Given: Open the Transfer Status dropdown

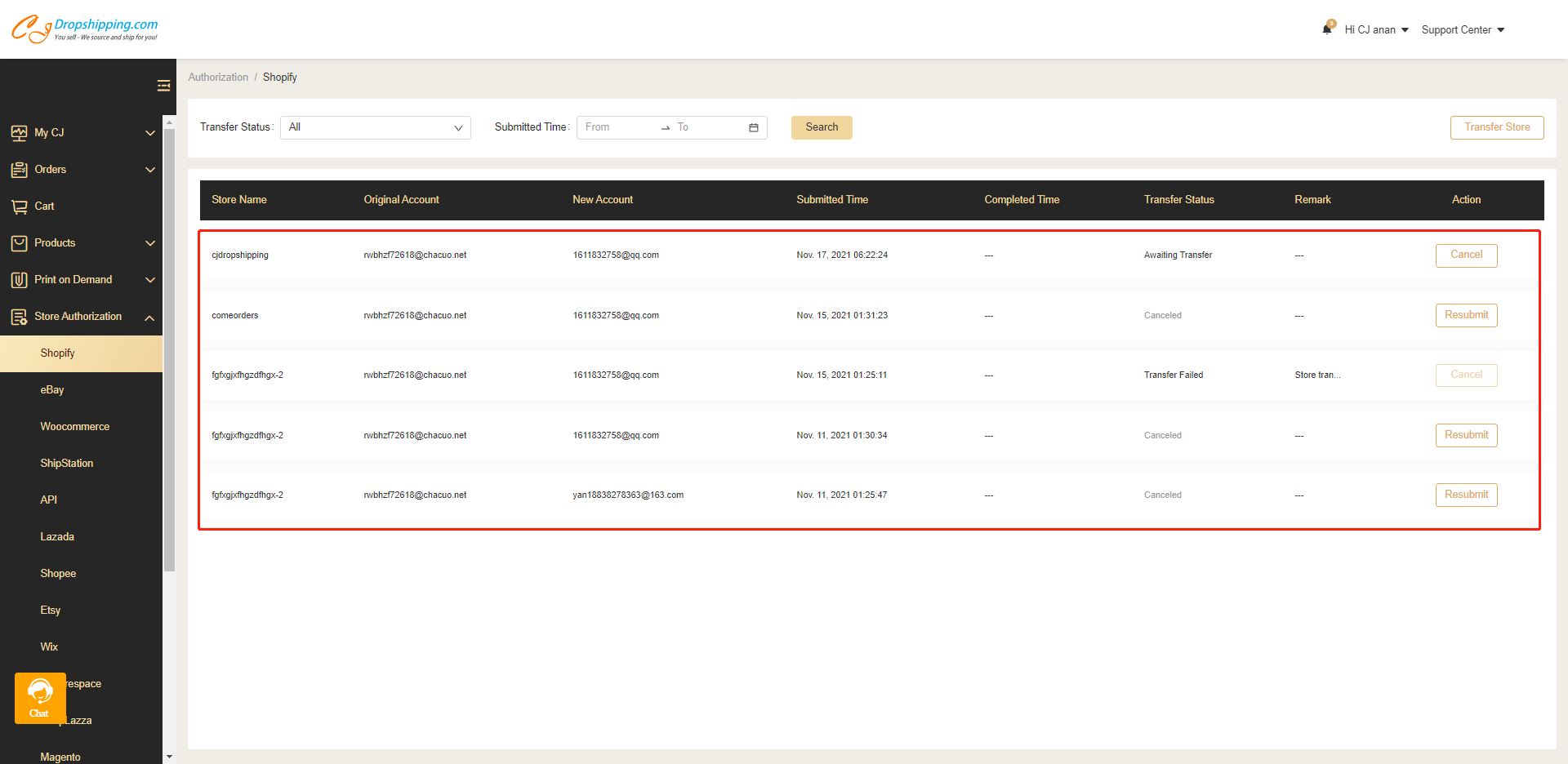Looking at the screenshot, I should pyautogui.click(x=375, y=127).
